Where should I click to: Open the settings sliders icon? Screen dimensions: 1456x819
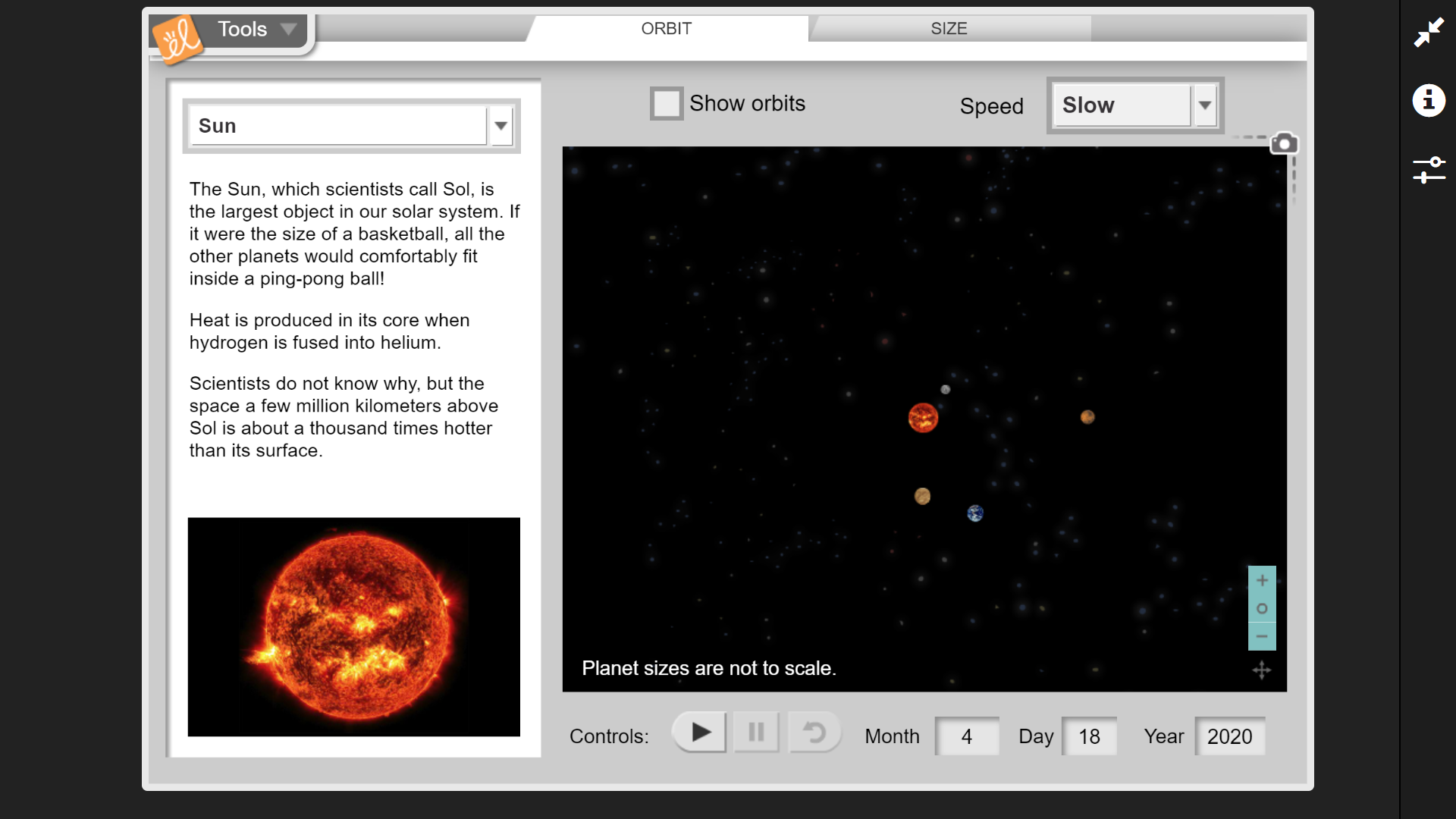pyautogui.click(x=1429, y=170)
